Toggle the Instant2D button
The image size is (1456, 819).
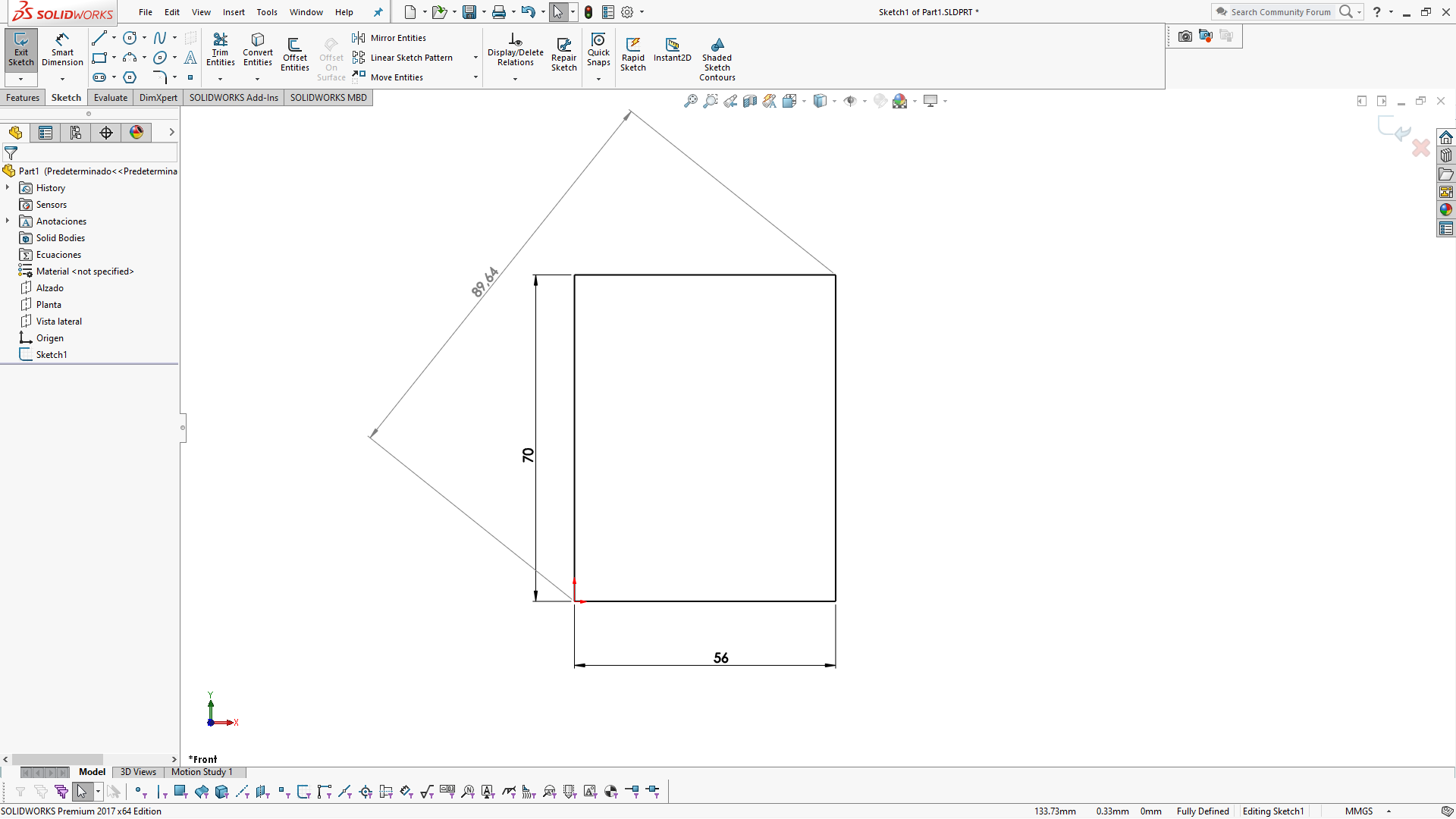(x=672, y=49)
